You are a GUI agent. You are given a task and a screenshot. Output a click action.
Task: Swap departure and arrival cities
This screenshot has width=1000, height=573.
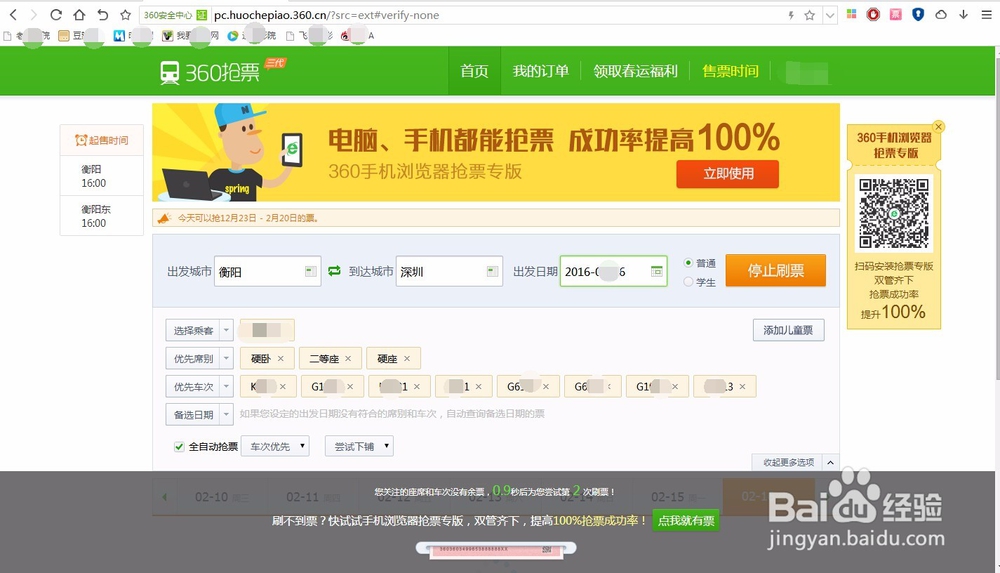334,271
